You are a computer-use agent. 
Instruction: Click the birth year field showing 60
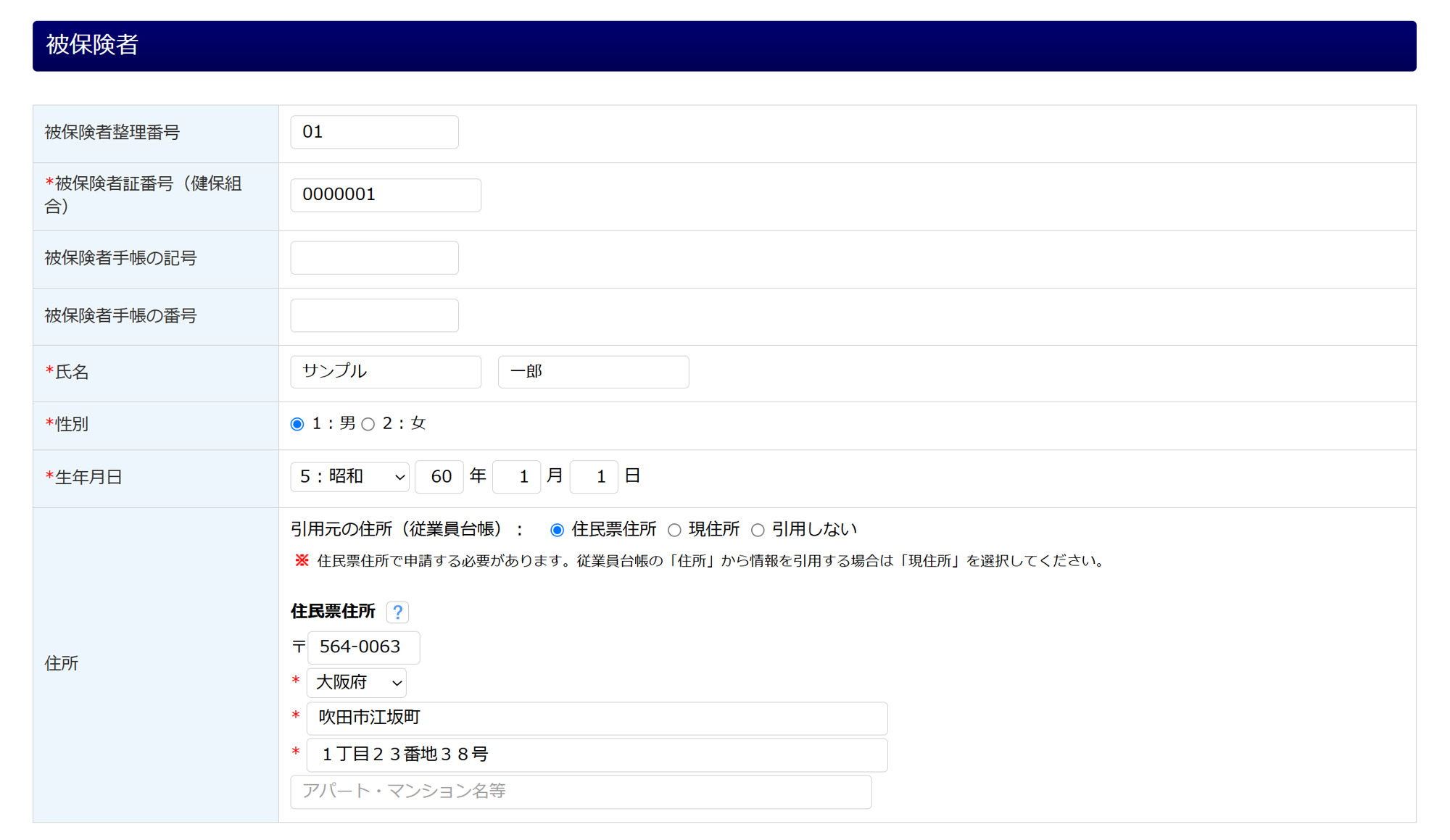coord(439,477)
